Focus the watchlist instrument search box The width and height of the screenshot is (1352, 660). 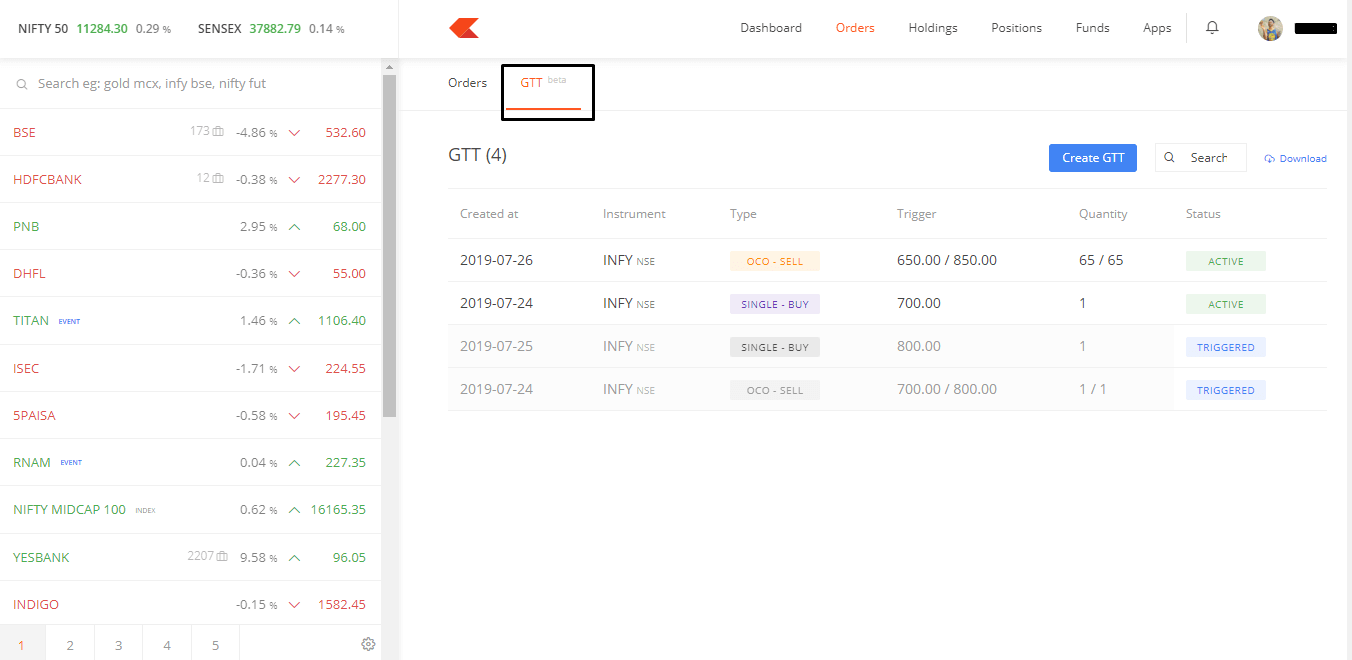coord(190,84)
